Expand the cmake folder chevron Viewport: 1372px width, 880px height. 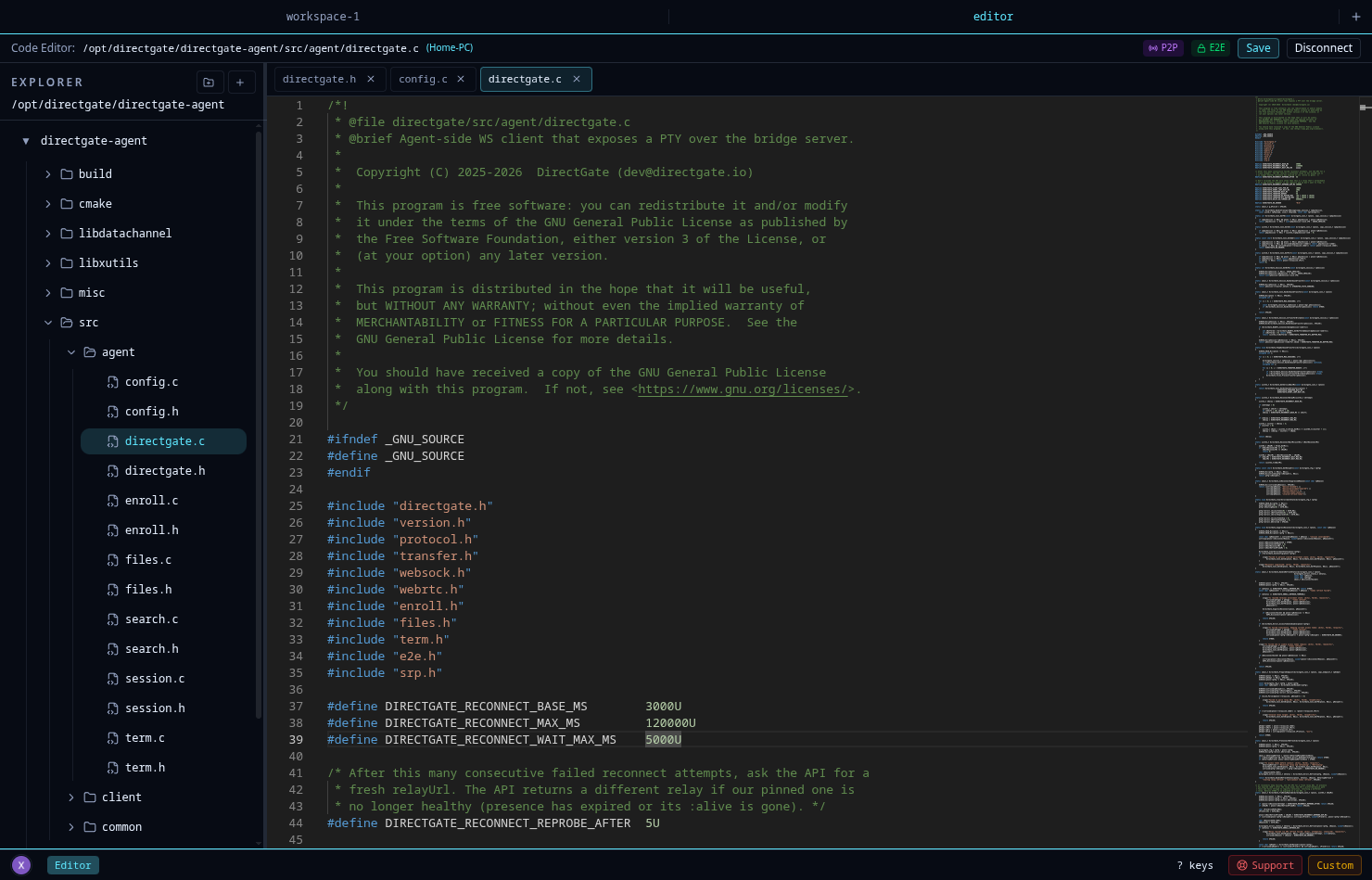point(48,204)
